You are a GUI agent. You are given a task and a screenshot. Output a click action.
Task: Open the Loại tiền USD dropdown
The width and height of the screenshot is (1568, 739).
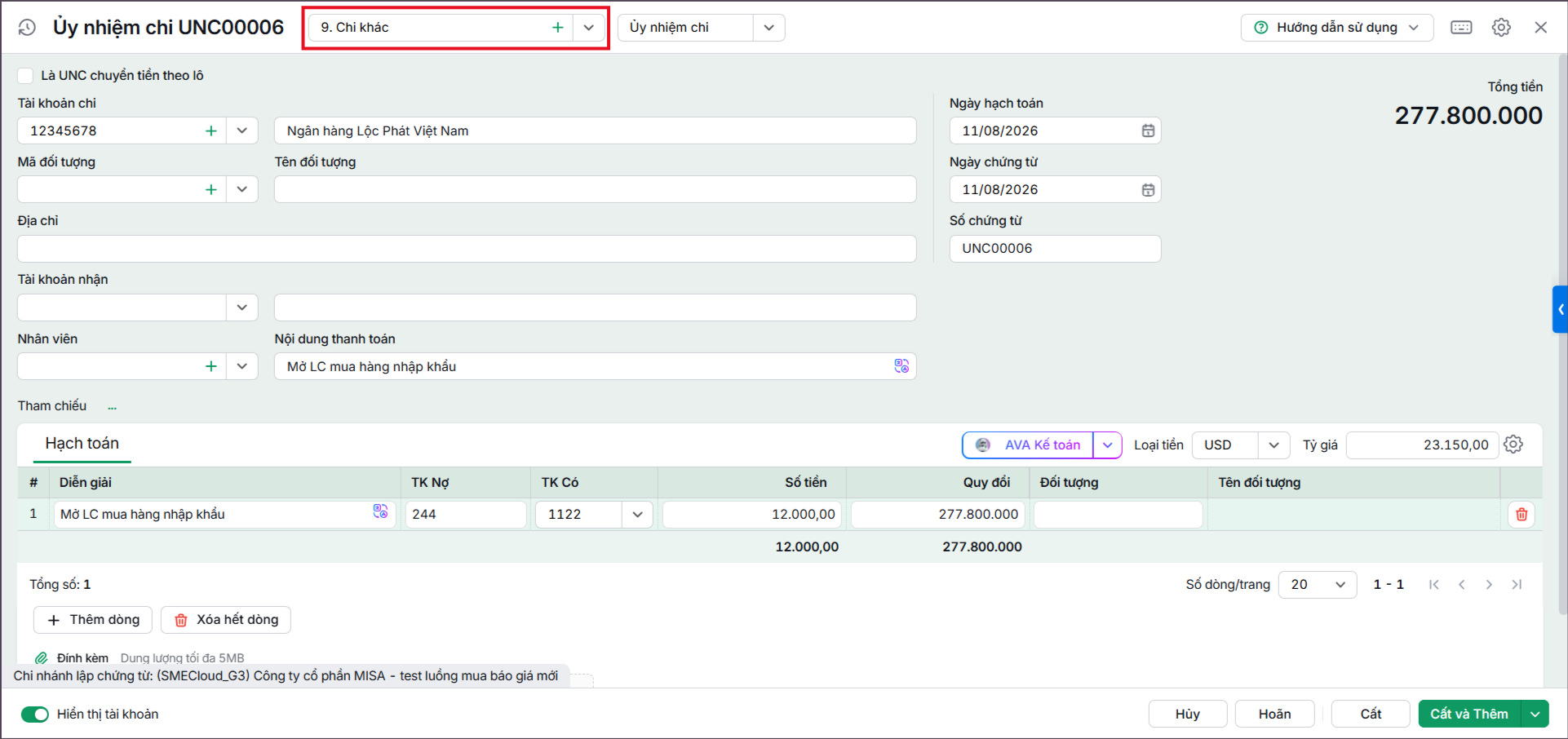pos(1273,445)
